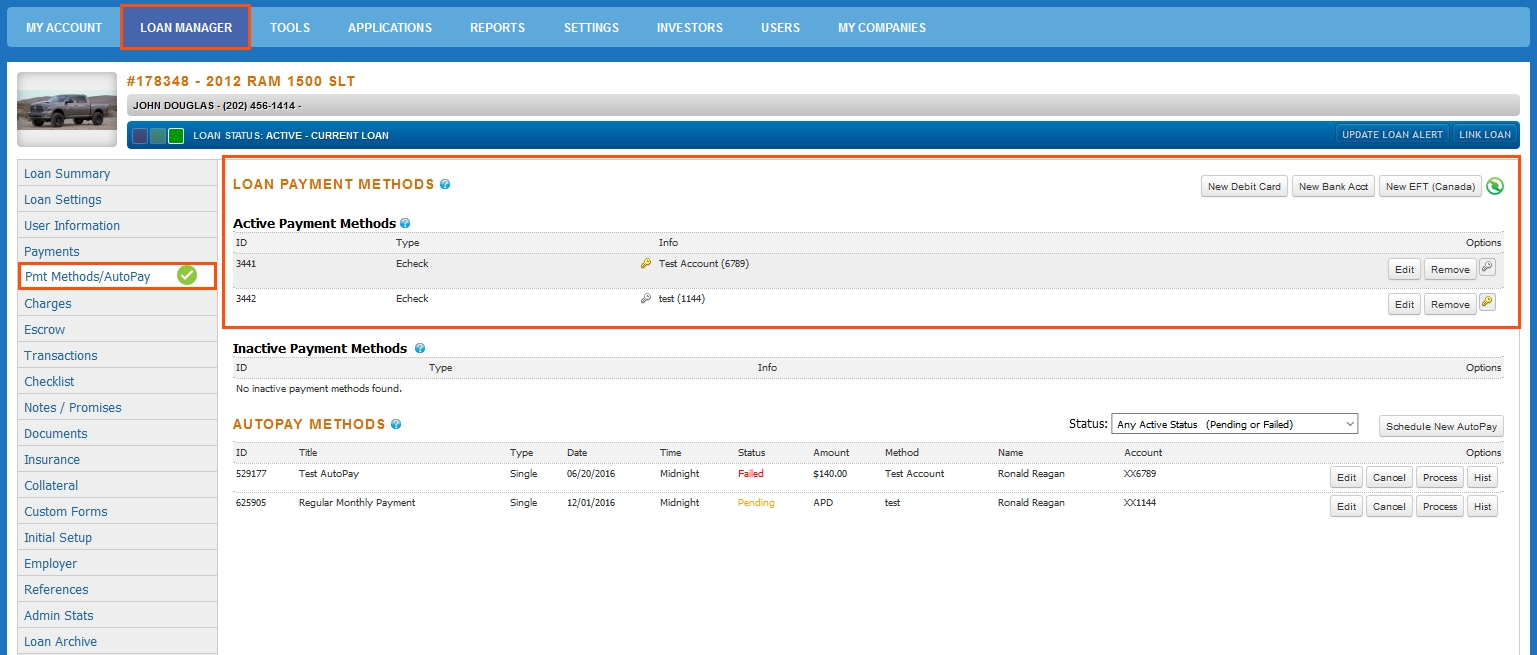Open help for Inactive Payment Methods
1537x655 pixels.
point(420,349)
